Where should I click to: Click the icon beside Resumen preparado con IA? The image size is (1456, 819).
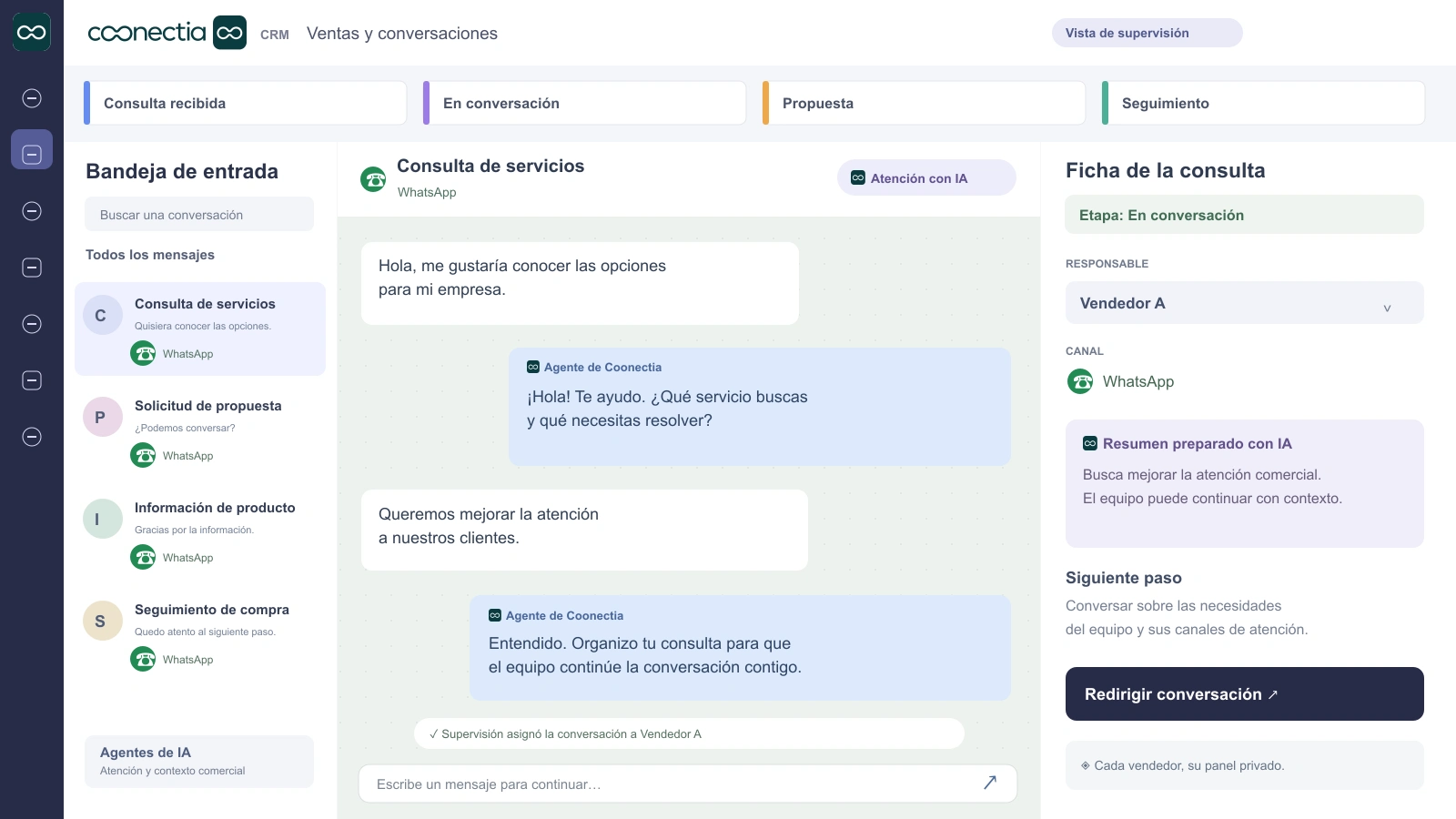(1089, 444)
